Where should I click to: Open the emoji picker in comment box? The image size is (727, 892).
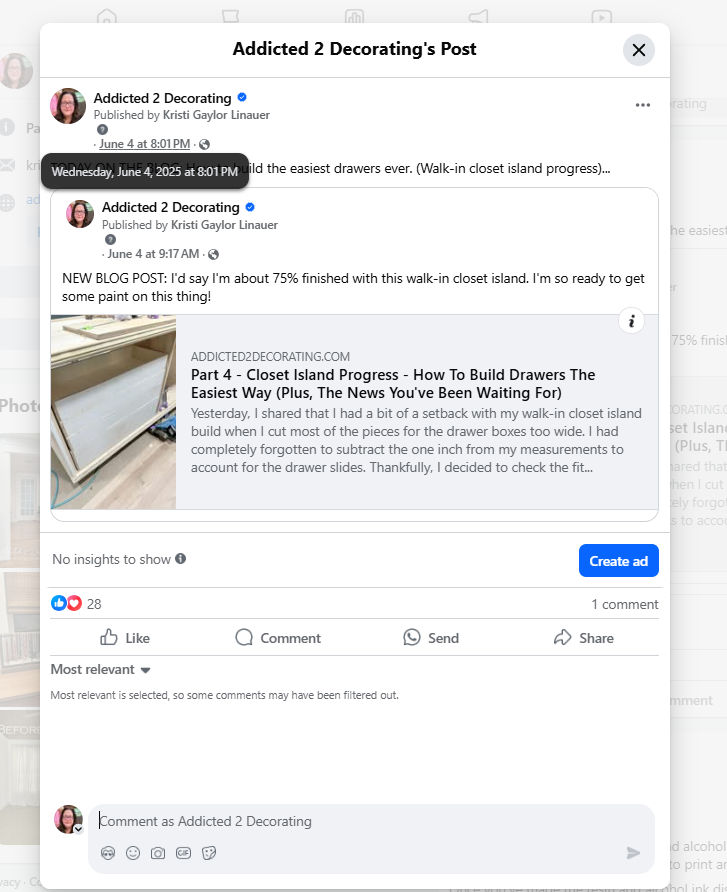[x=133, y=853]
